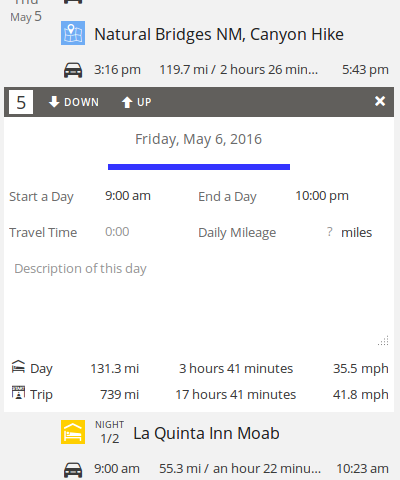Click the bed icon beside Day totals
This screenshot has width=400, height=480.
pyautogui.click(x=18, y=367)
